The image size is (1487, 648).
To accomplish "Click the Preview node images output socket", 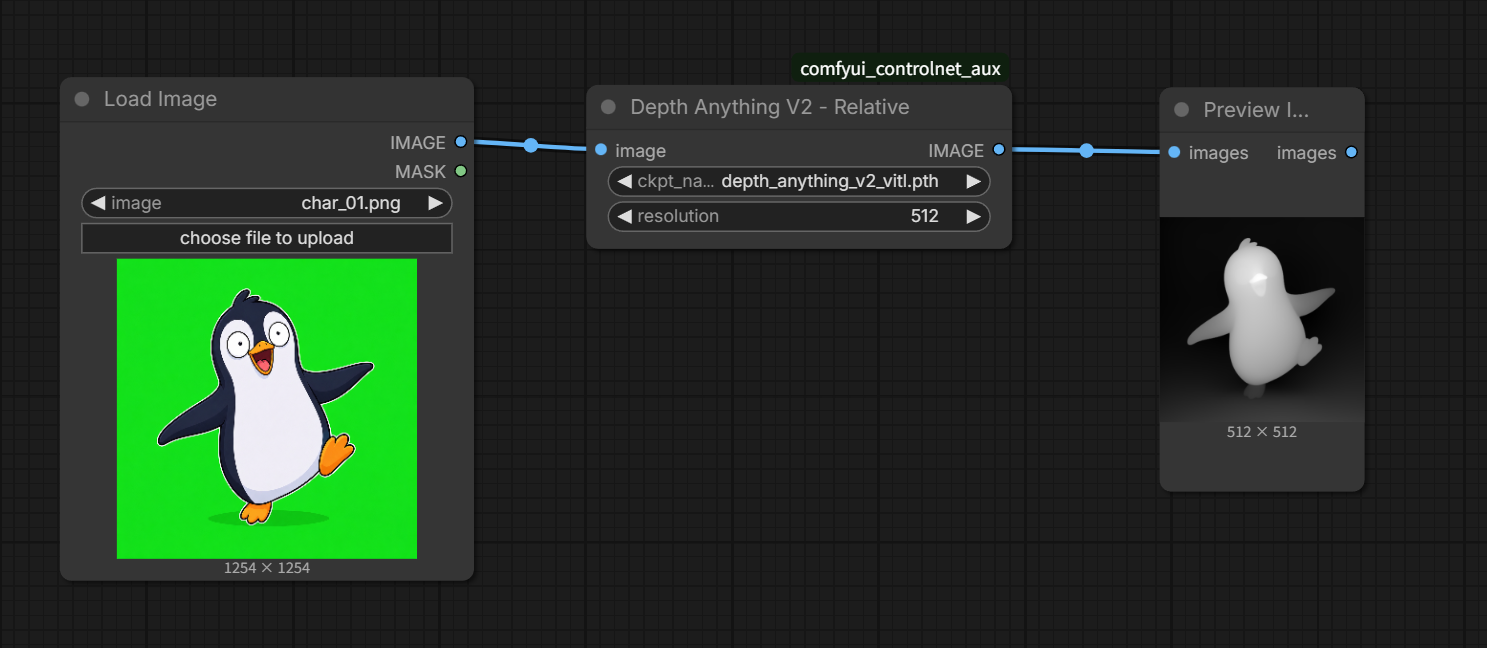I will (1351, 152).
